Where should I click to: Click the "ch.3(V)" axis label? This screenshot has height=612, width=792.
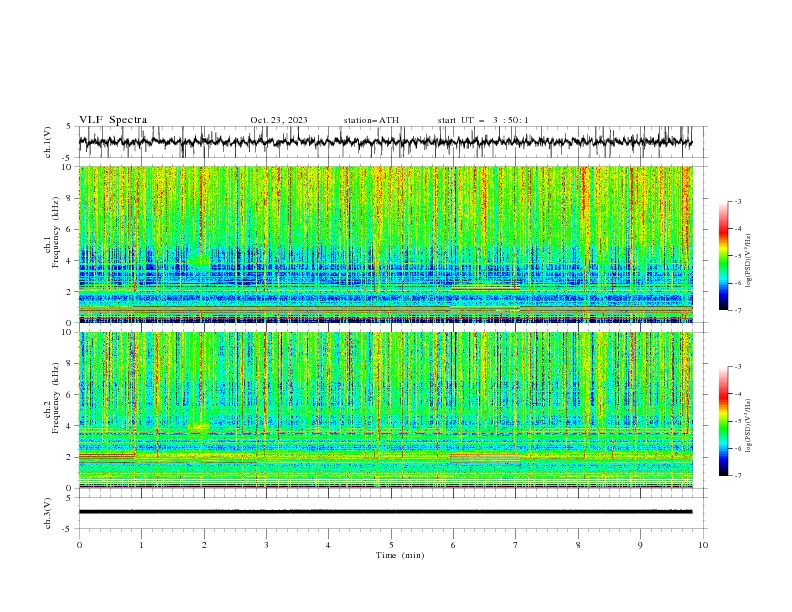click(48, 513)
